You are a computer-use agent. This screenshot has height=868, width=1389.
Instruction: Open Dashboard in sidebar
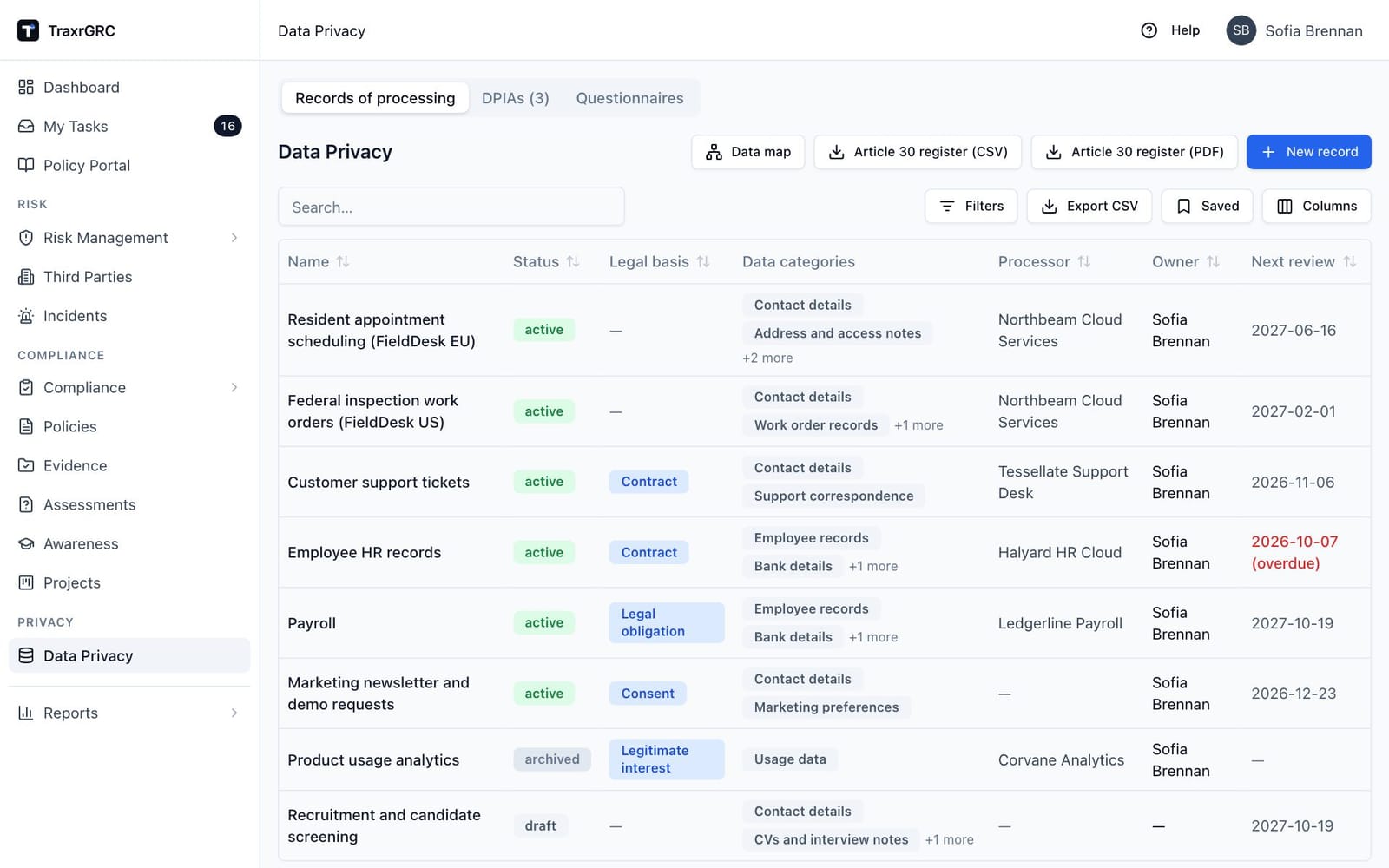pyautogui.click(x=129, y=87)
